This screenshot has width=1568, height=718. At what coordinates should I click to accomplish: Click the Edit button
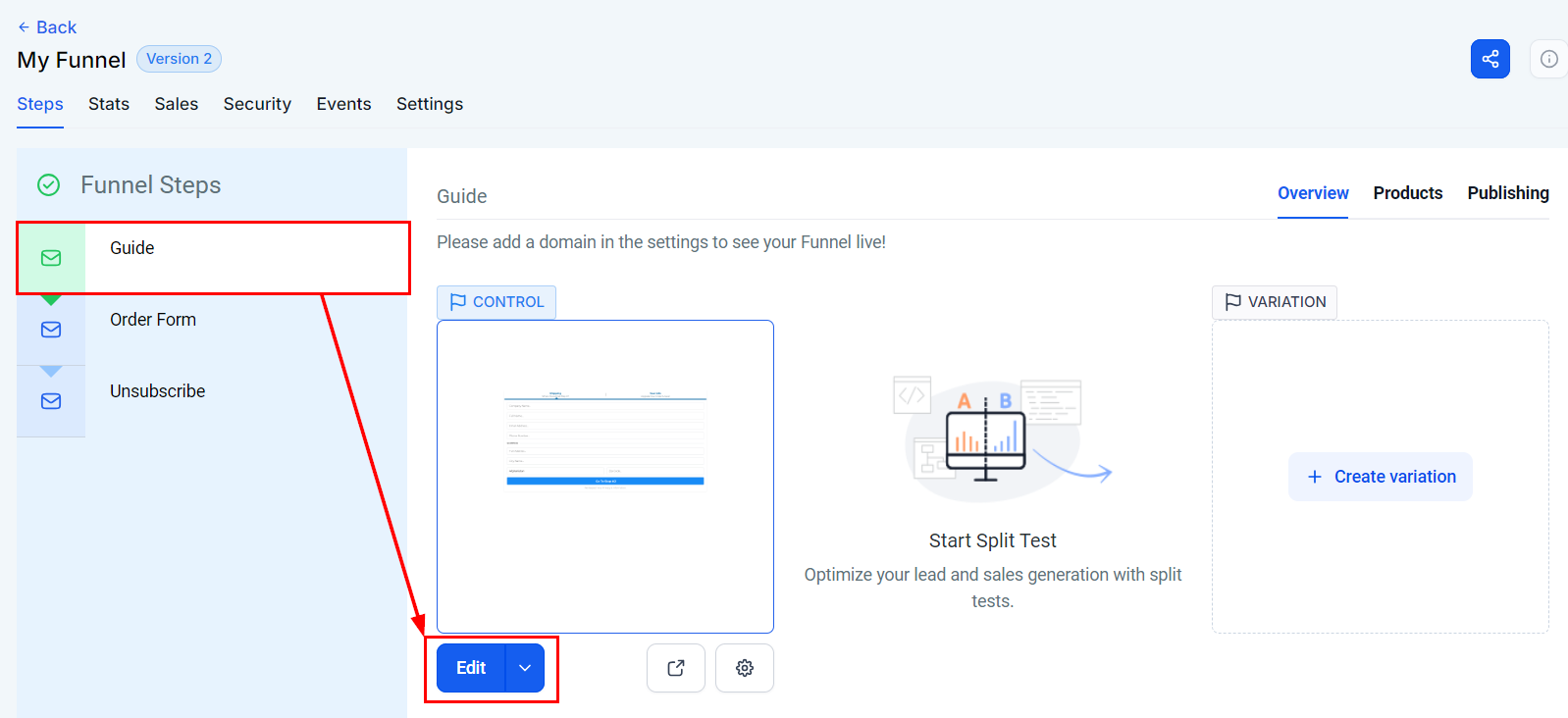(471, 668)
